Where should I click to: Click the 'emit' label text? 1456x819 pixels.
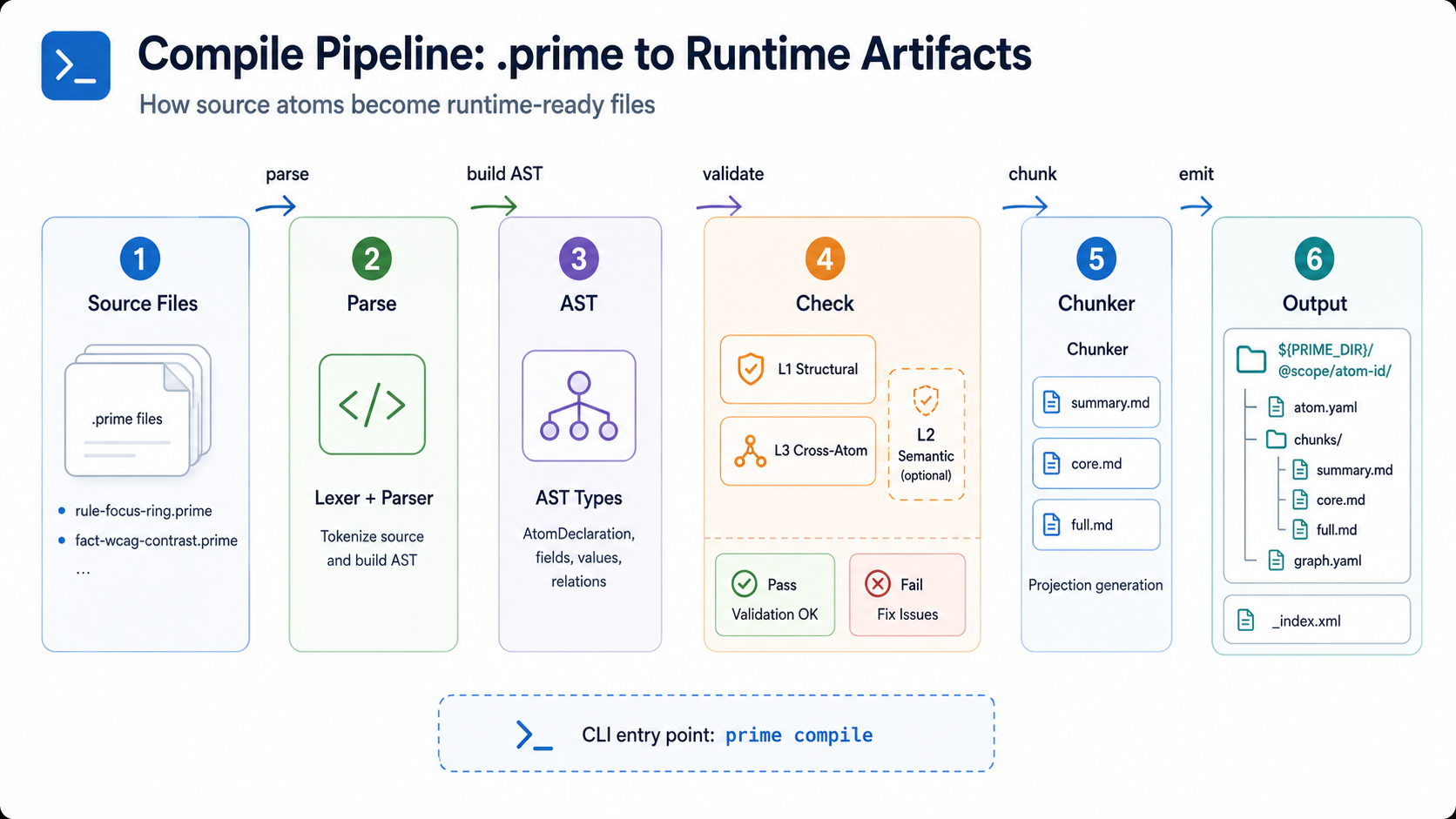[1196, 174]
